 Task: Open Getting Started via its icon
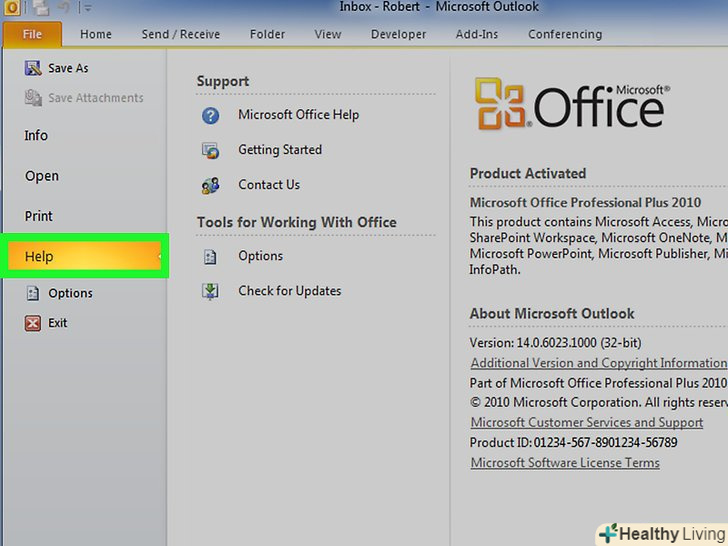pos(210,150)
